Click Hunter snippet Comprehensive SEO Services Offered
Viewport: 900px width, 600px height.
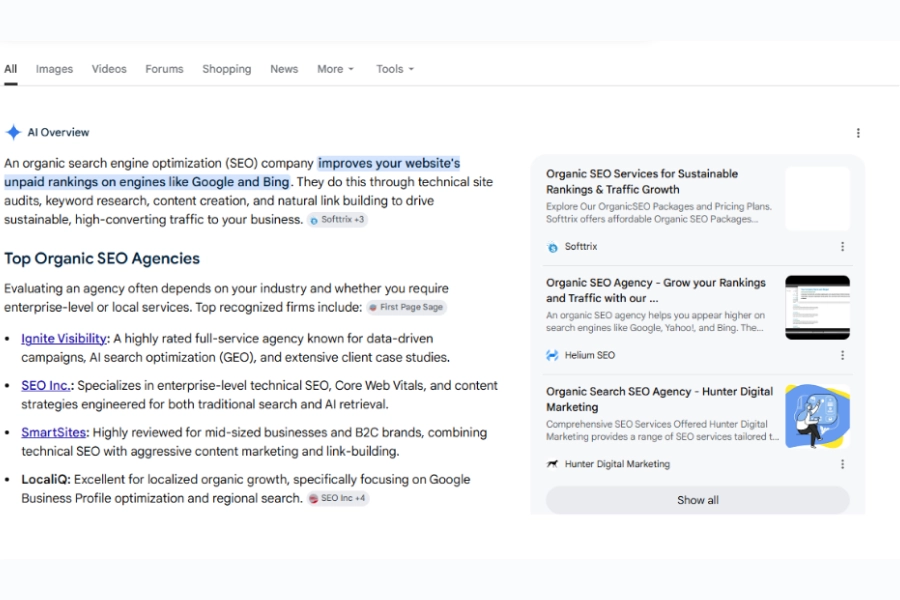click(x=662, y=431)
